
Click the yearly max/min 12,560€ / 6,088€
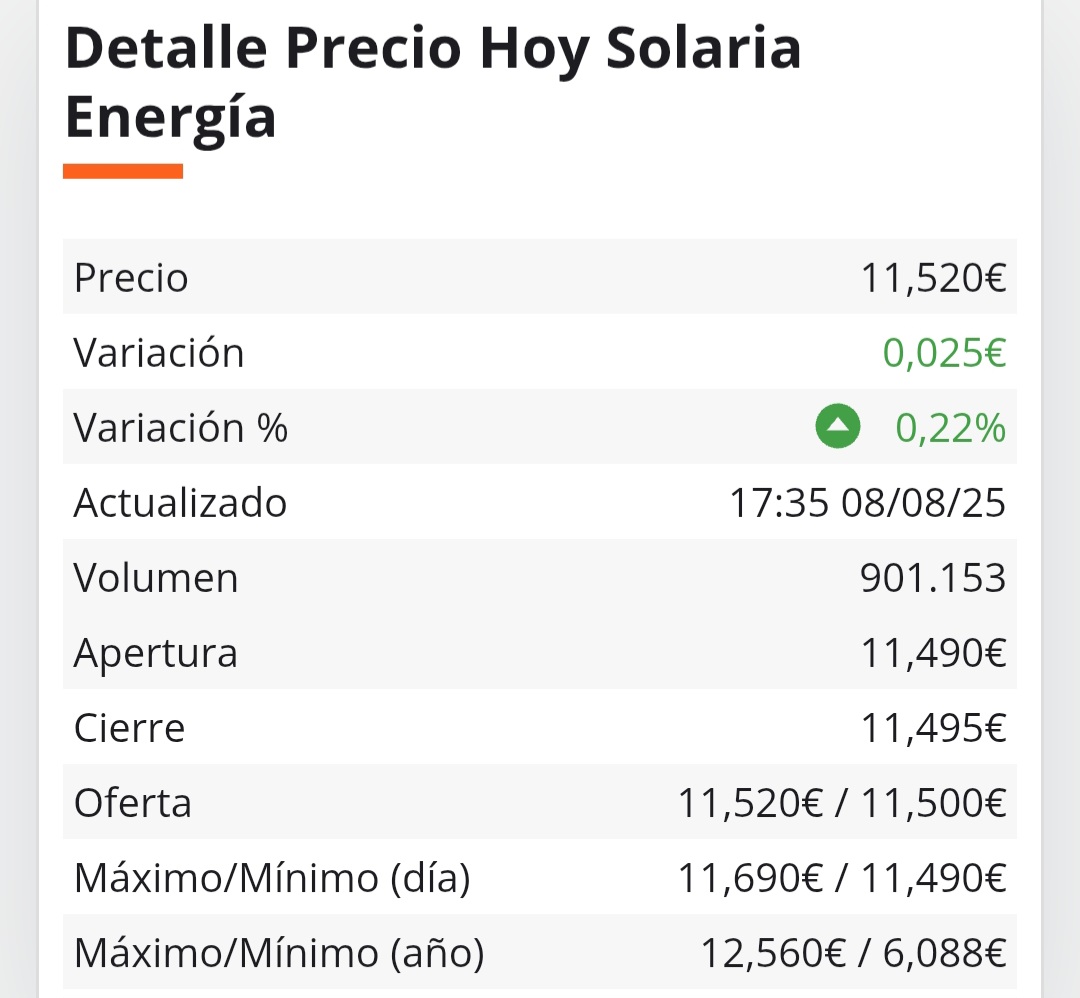tap(853, 953)
